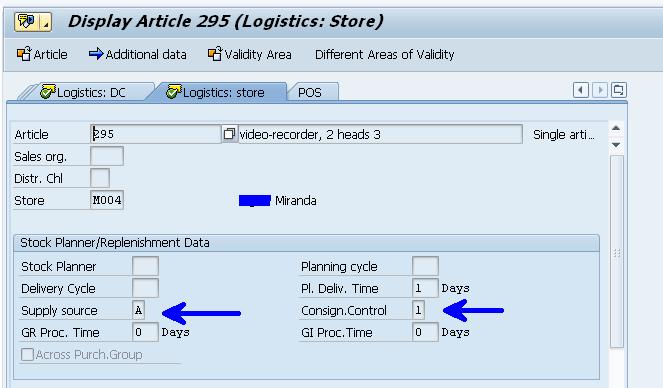This screenshot has height=388, width=663.
Task: Click the scroll up arrow
Action: click(x=616, y=128)
